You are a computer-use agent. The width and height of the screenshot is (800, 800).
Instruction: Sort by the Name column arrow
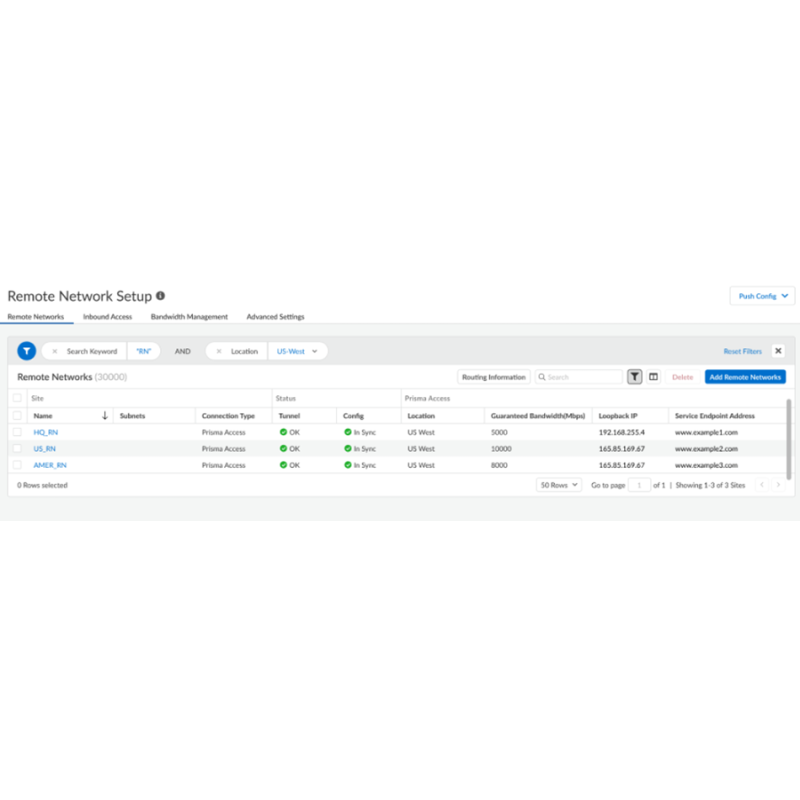point(105,416)
